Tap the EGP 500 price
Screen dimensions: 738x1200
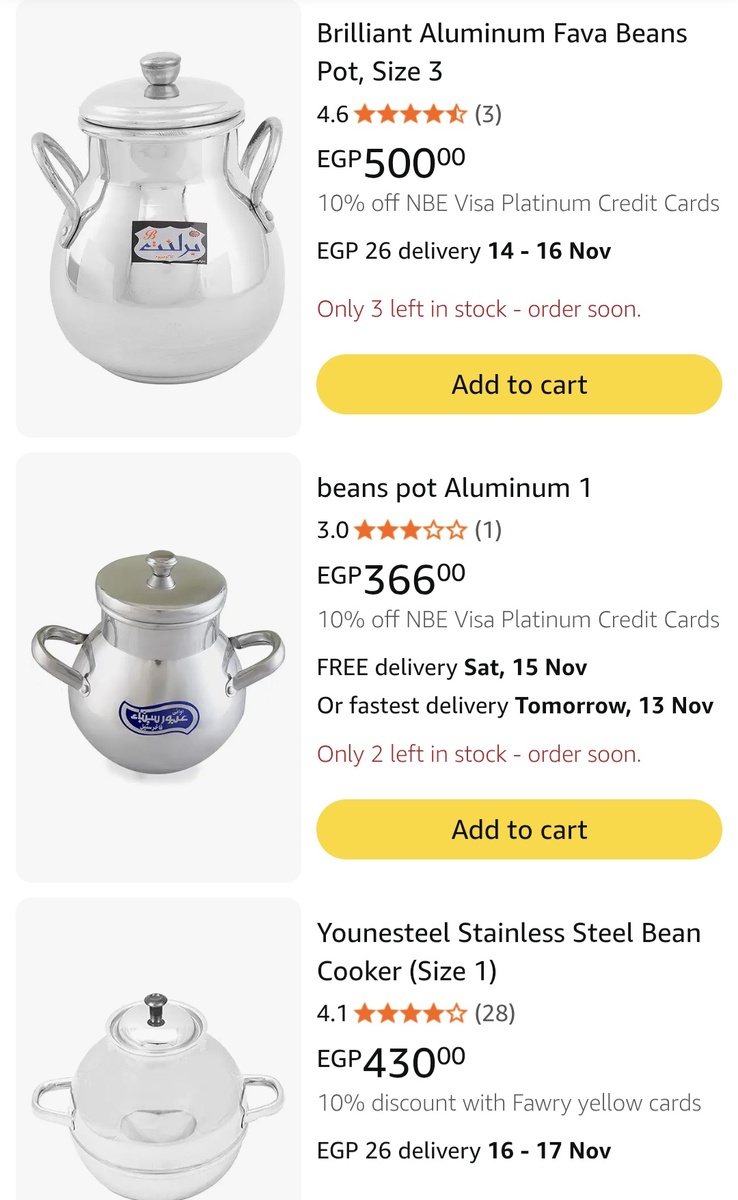tap(391, 160)
